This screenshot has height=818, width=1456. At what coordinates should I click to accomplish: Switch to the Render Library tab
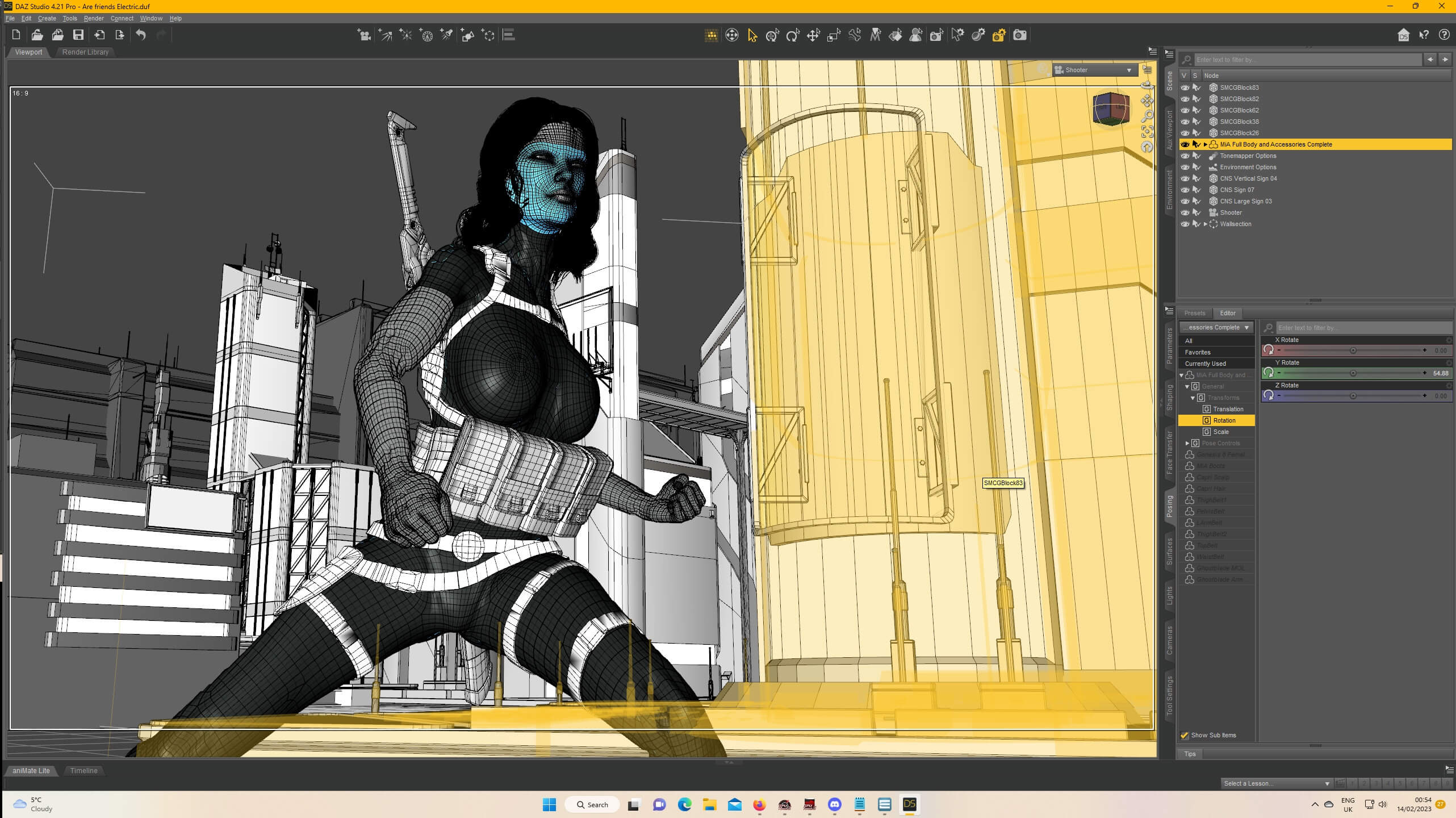click(x=85, y=52)
